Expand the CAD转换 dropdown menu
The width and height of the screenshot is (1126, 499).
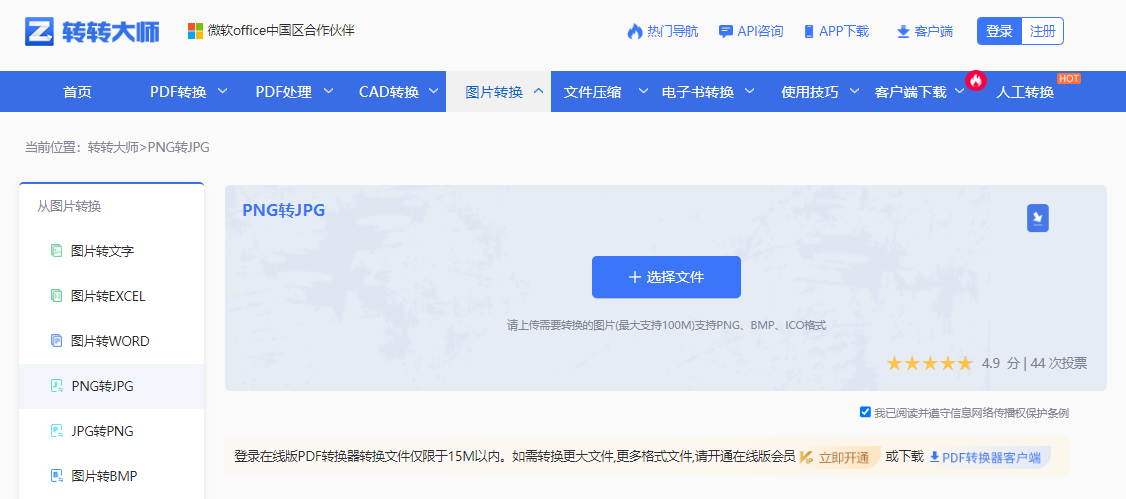coord(434,92)
